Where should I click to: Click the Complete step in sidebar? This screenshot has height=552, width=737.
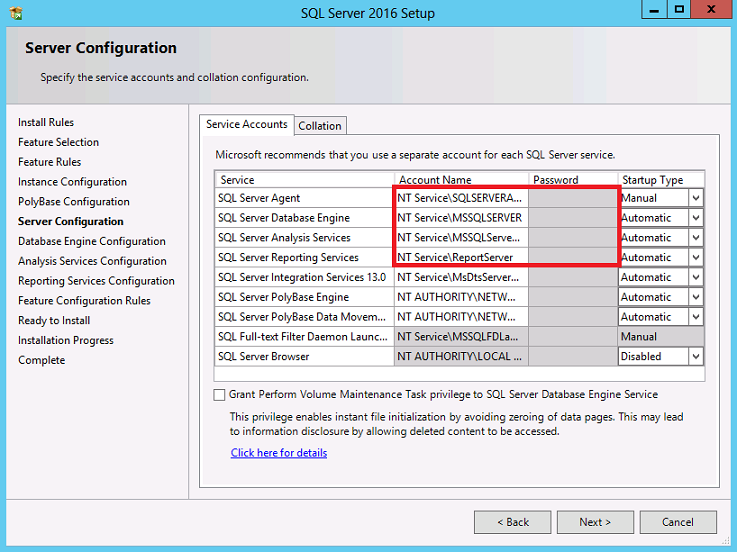(x=42, y=360)
